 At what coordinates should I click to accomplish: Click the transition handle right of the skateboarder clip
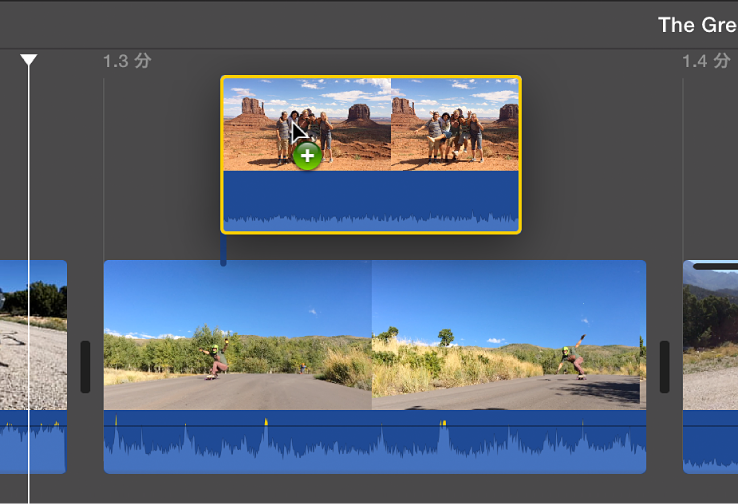[664, 367]
